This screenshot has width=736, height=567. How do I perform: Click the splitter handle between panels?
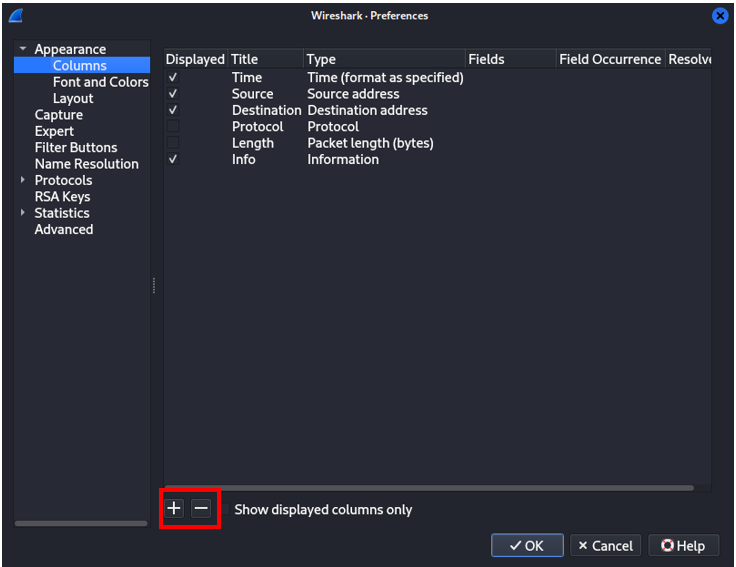click(x=154, y=285)
